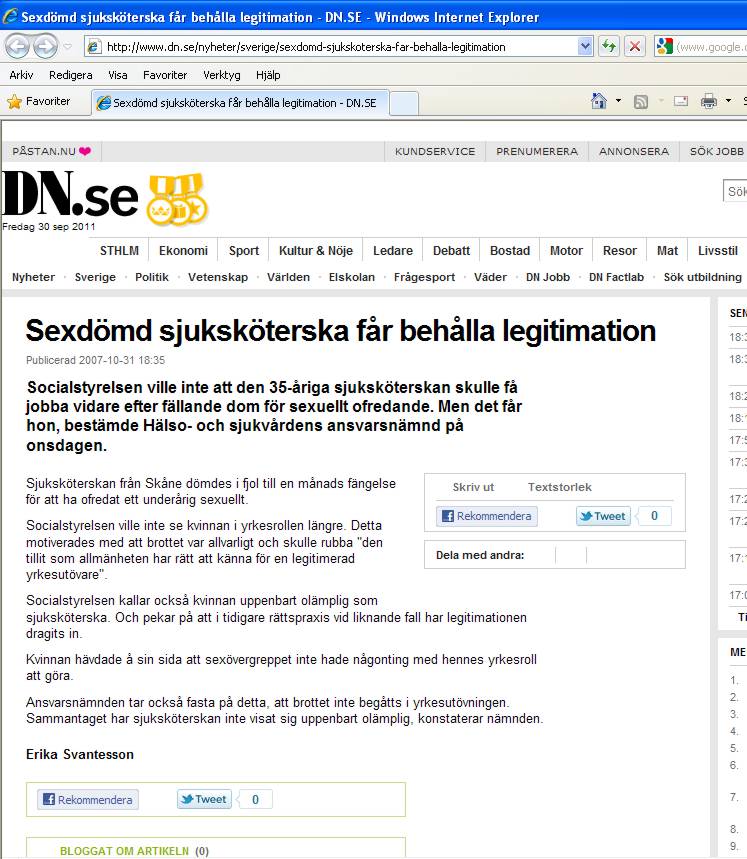The image size is (747, 859).
Task: Open the Redigera menu
Action: (71, 75)
